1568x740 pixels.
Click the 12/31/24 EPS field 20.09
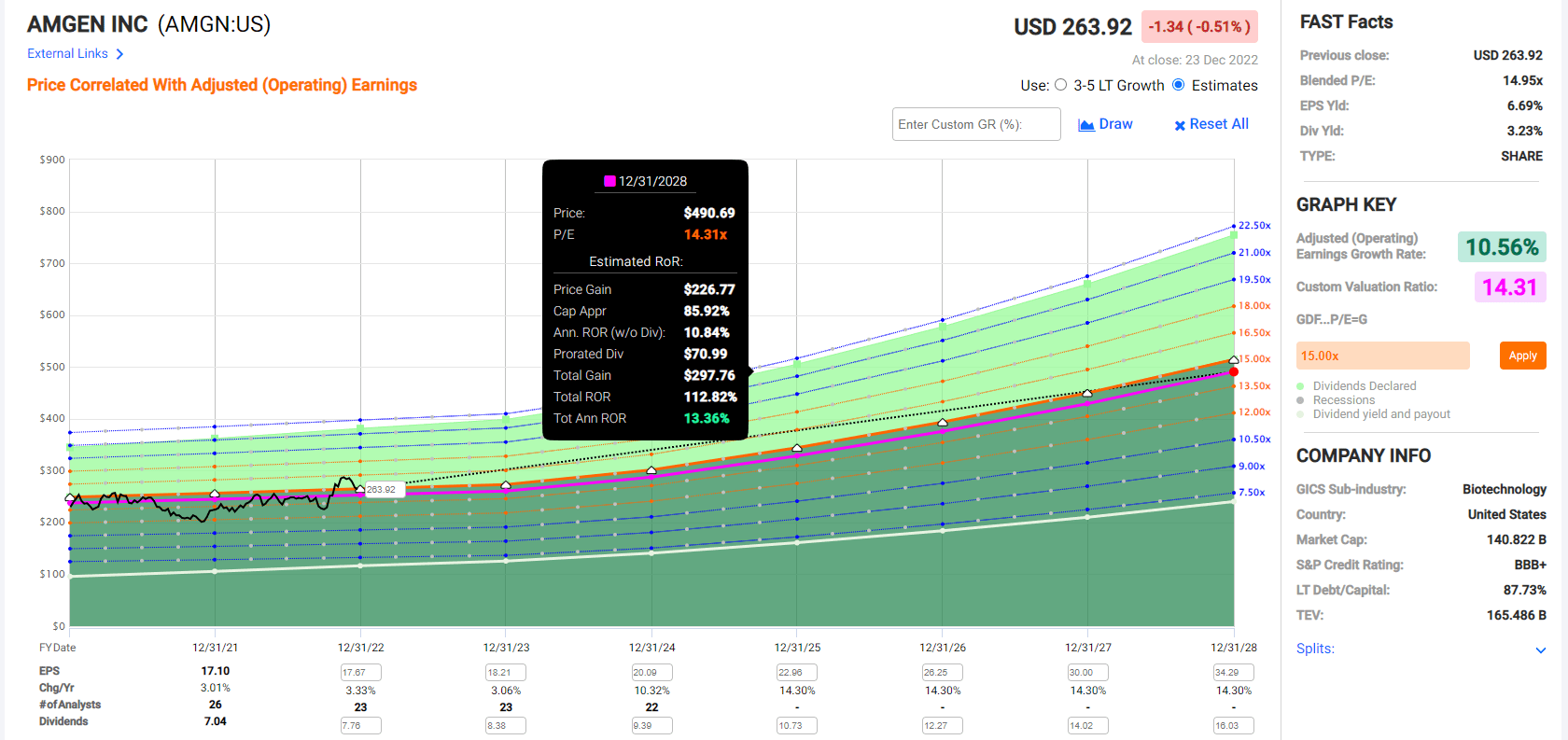(x=651, y=673)
